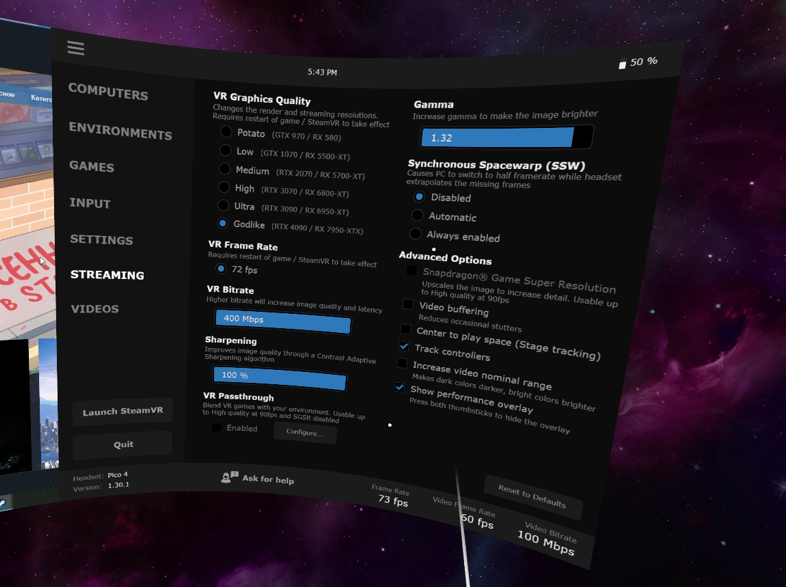The height and width of the screenshot is (587, 786).
Task: Set Synchronous Spacewarp to Always enabled
Action: (x=415, y=233)
